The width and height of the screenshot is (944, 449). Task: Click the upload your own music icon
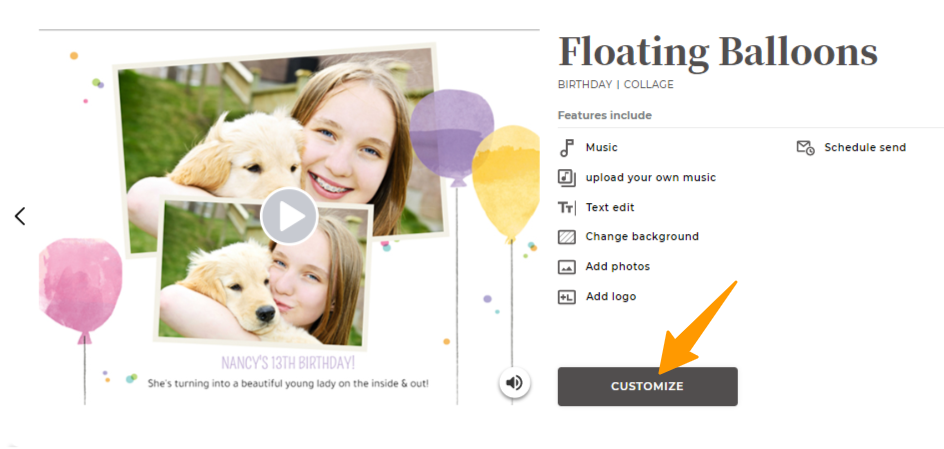567,177
